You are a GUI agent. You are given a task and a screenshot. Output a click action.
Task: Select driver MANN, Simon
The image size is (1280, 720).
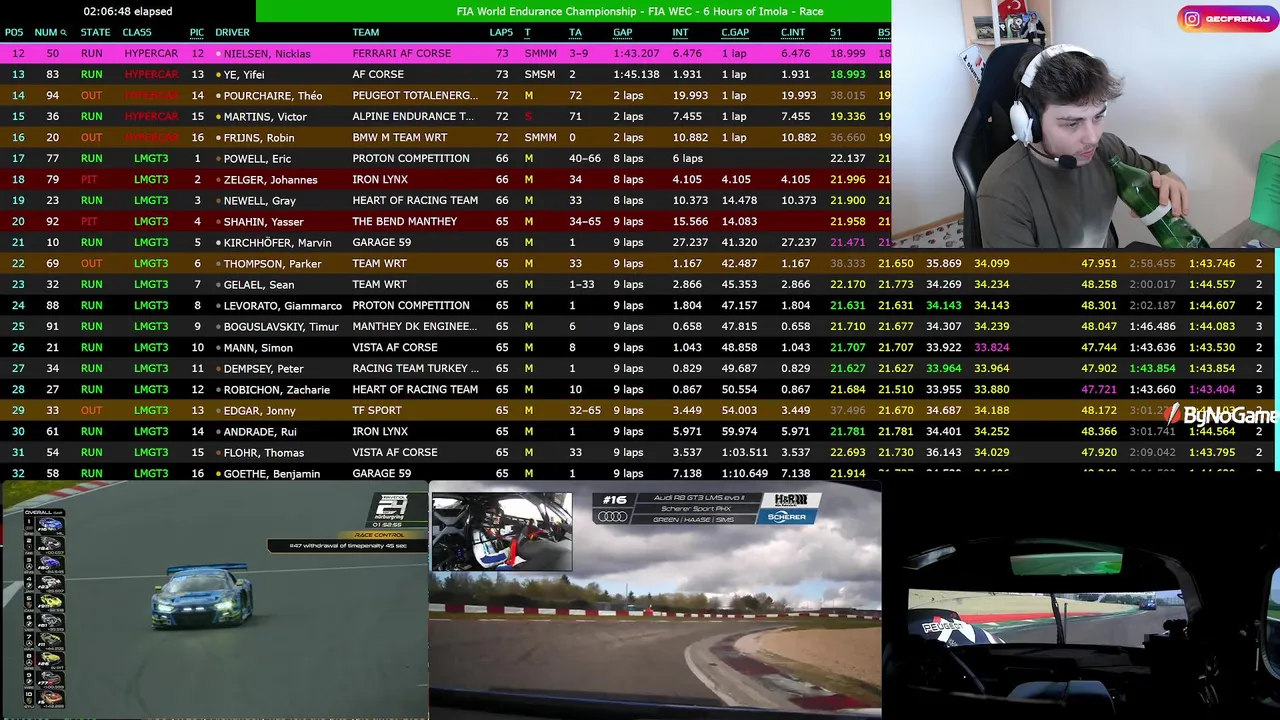[x=258, y=348]
